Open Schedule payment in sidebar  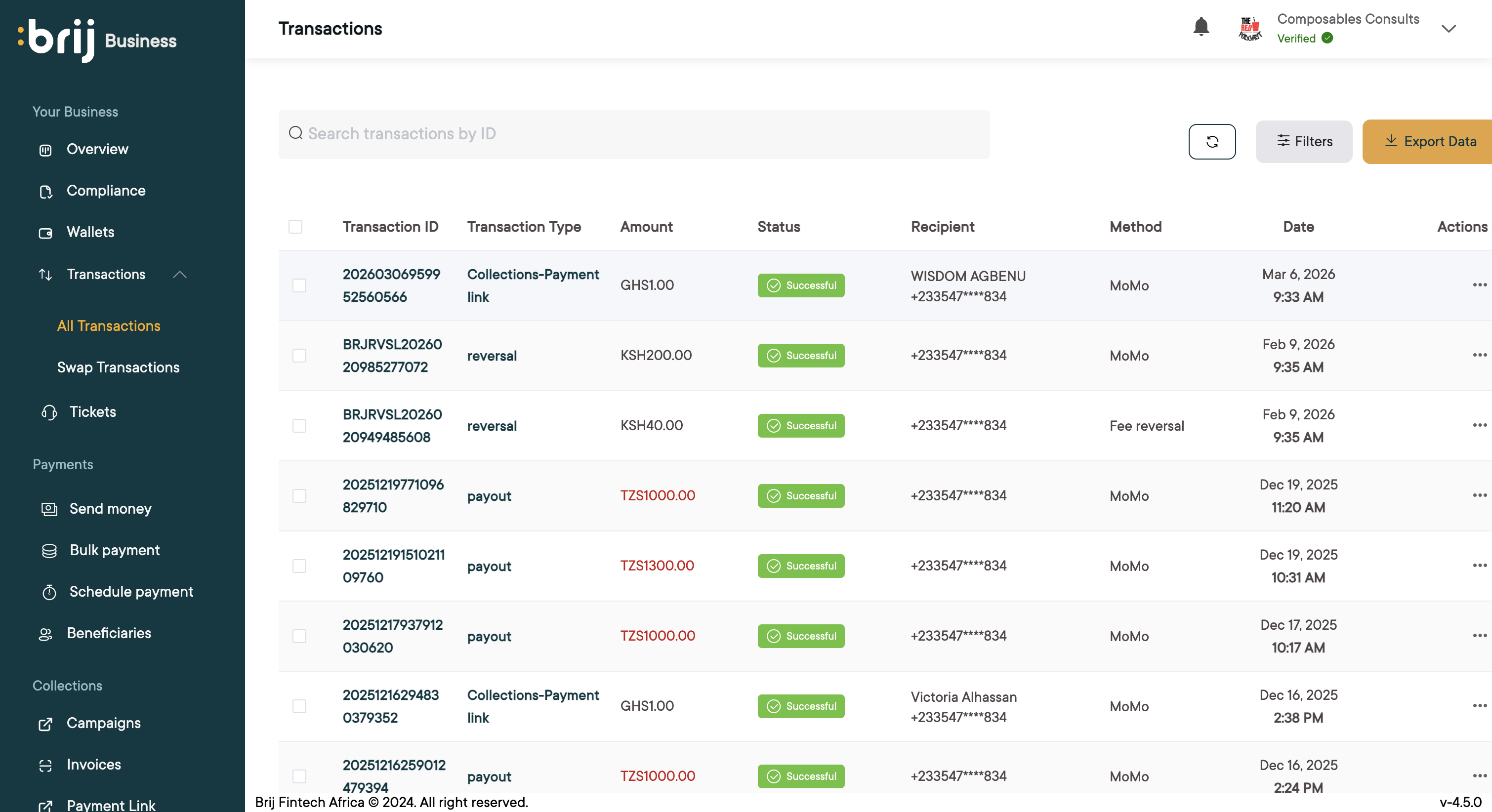pyautogui.click(x=131, y=591)
